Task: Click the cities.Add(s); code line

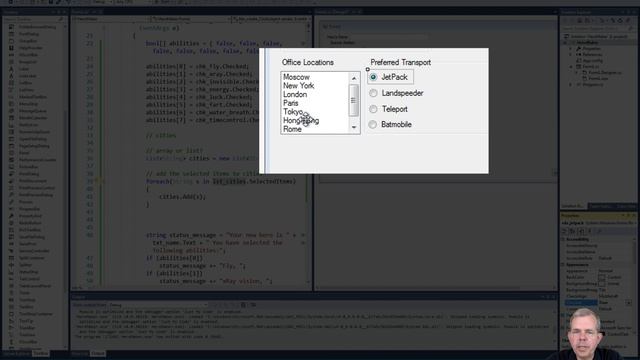Action: point(182,197)
